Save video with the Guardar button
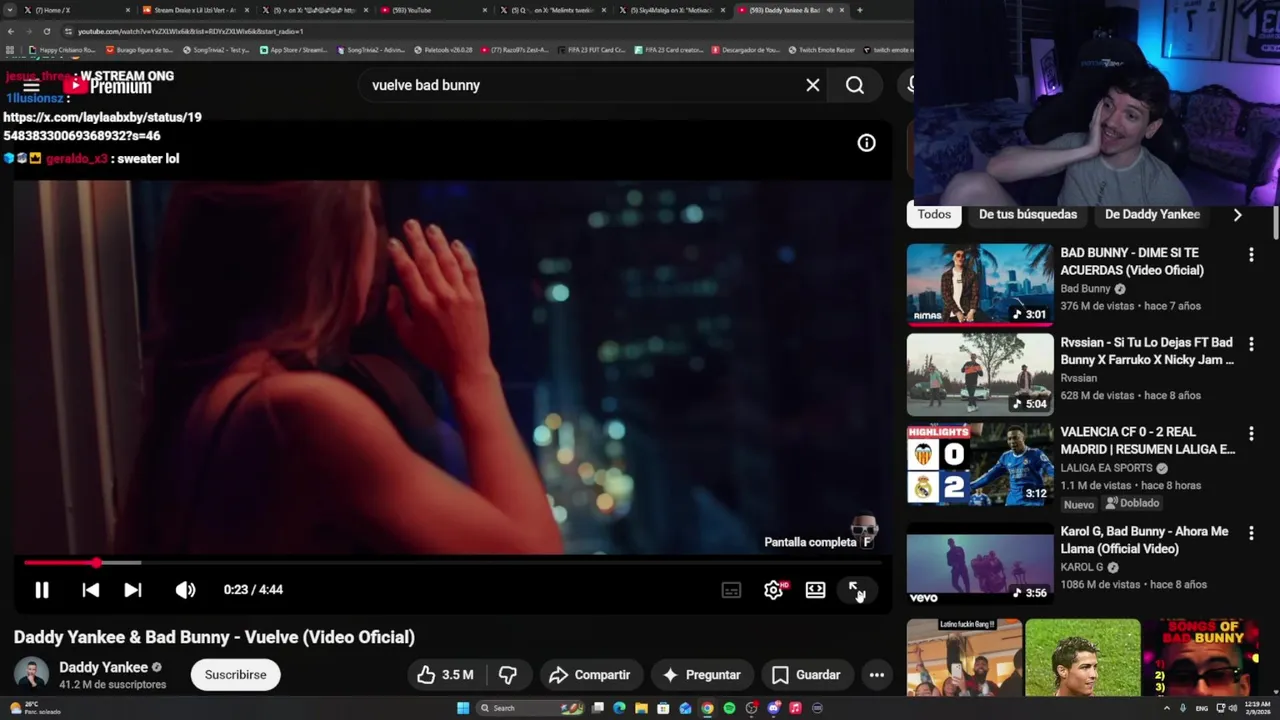This screenshot has width=1280, height=720. point(806,675)
